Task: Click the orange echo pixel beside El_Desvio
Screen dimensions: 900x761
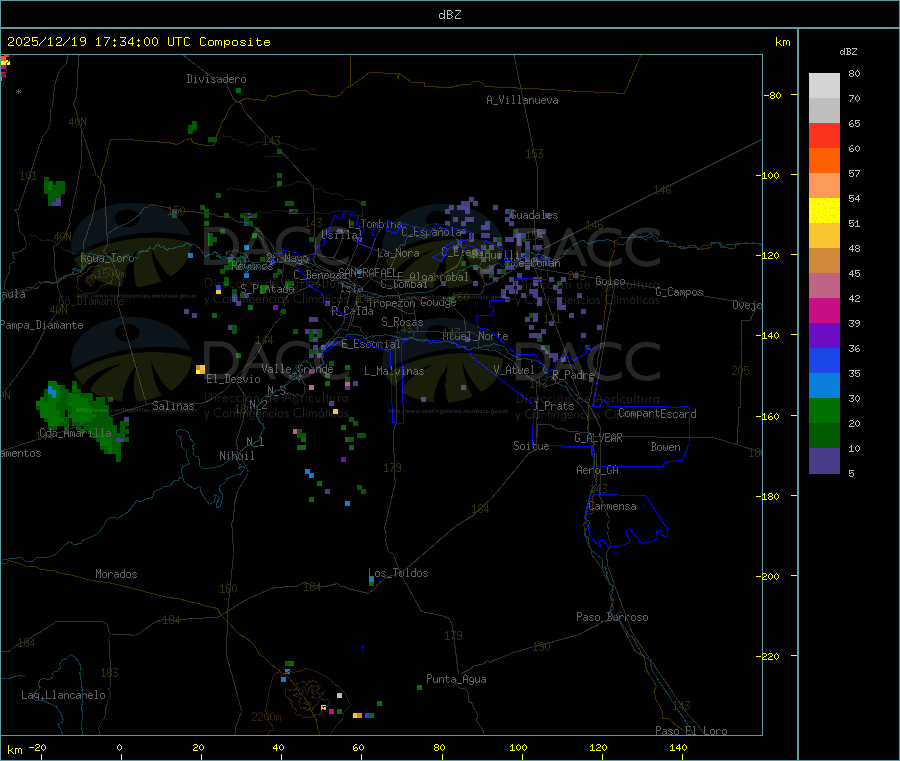Action: pyautogui.click(x=201, y=369)
